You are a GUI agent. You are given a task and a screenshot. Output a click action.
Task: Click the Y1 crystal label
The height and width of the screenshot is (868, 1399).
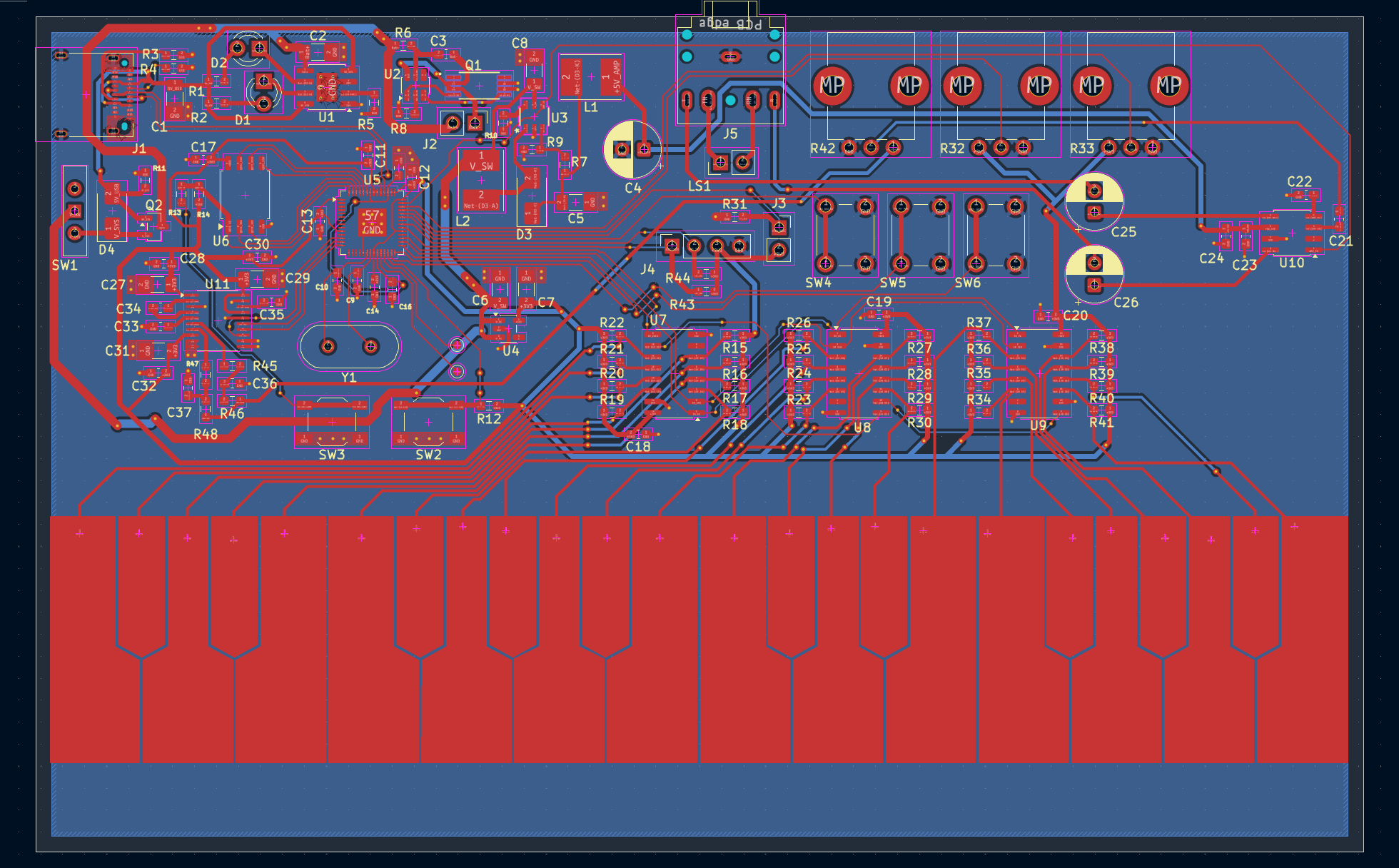(348, 378)
